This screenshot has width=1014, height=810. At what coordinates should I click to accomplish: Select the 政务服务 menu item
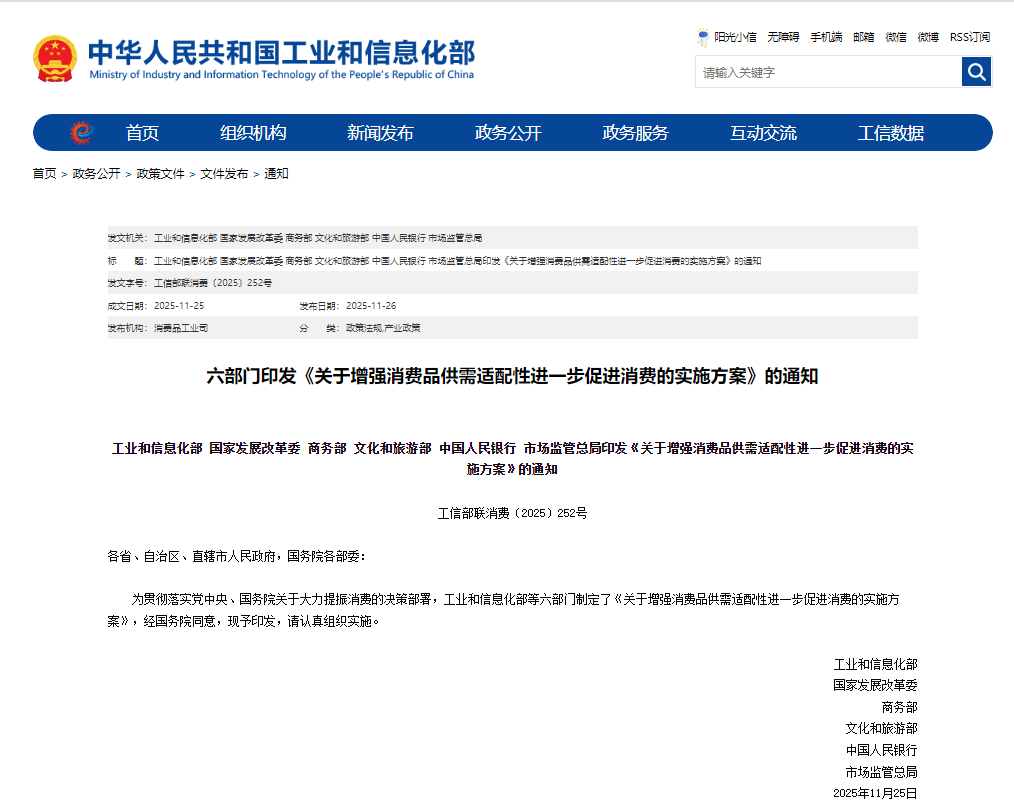point(635,133)
